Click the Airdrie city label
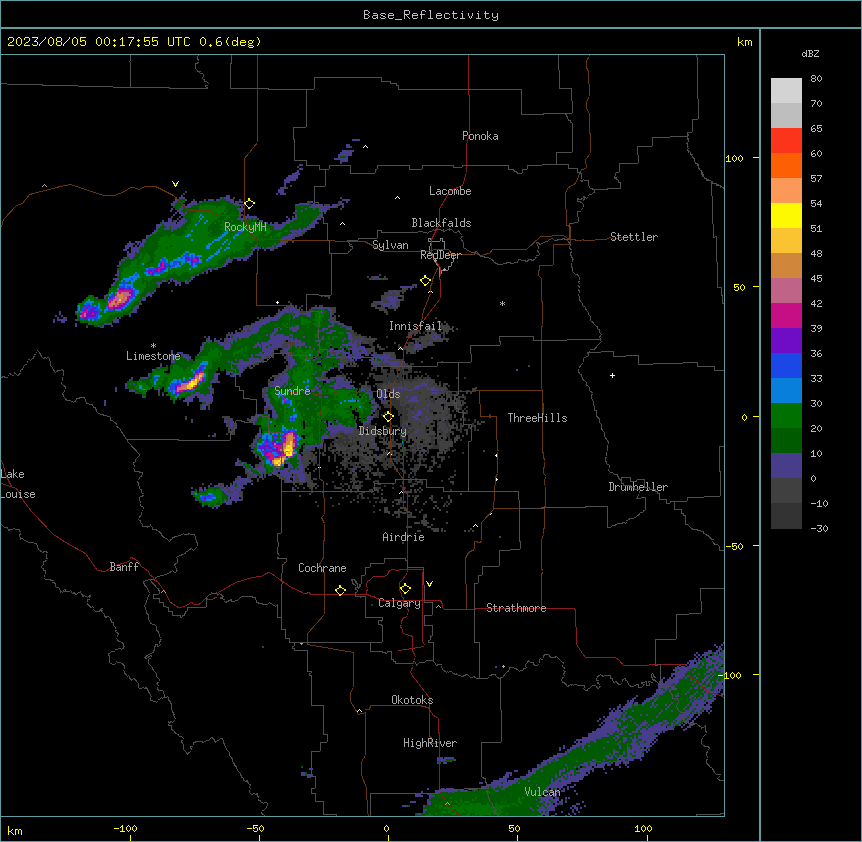 pyautogui.click(x=403, y=537)
